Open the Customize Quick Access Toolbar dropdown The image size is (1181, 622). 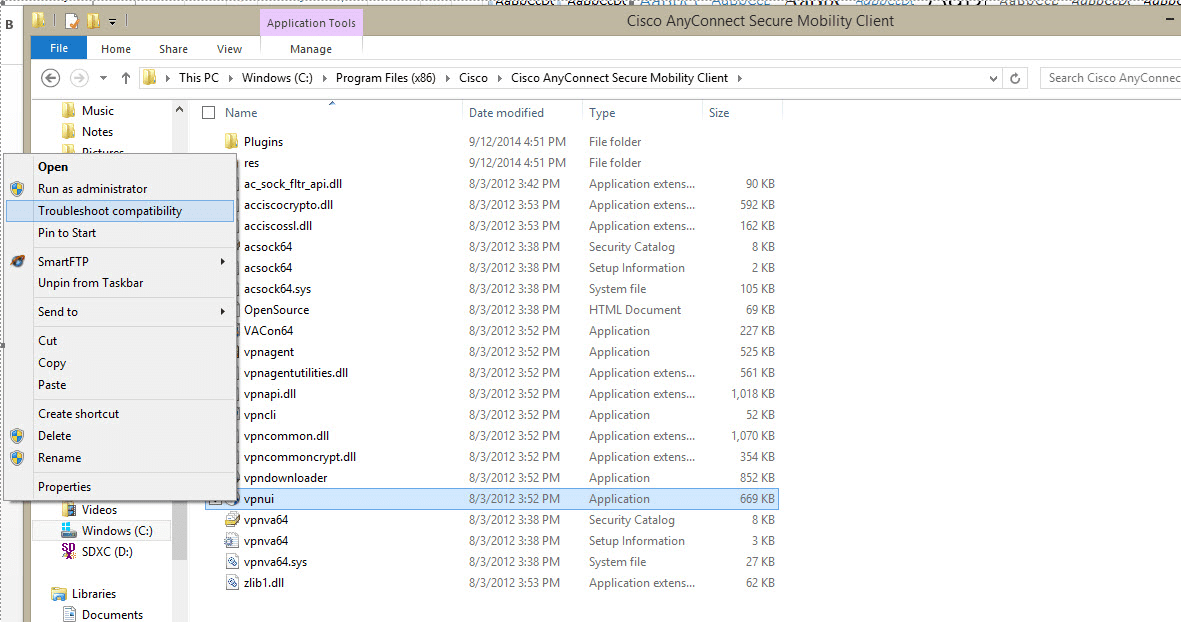[112, 22]
